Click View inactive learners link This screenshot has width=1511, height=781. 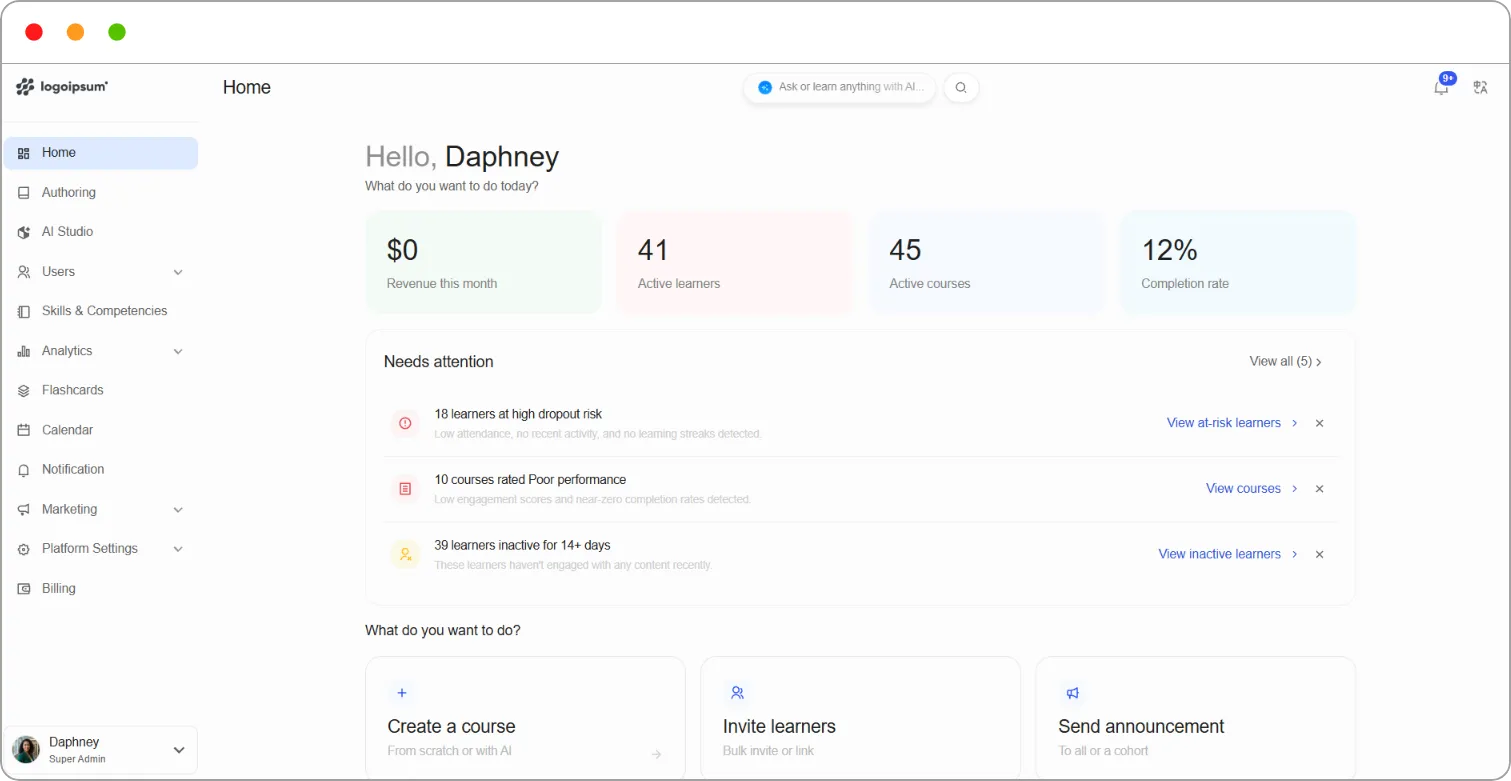pyautogui.click(x=1228, y=554)
